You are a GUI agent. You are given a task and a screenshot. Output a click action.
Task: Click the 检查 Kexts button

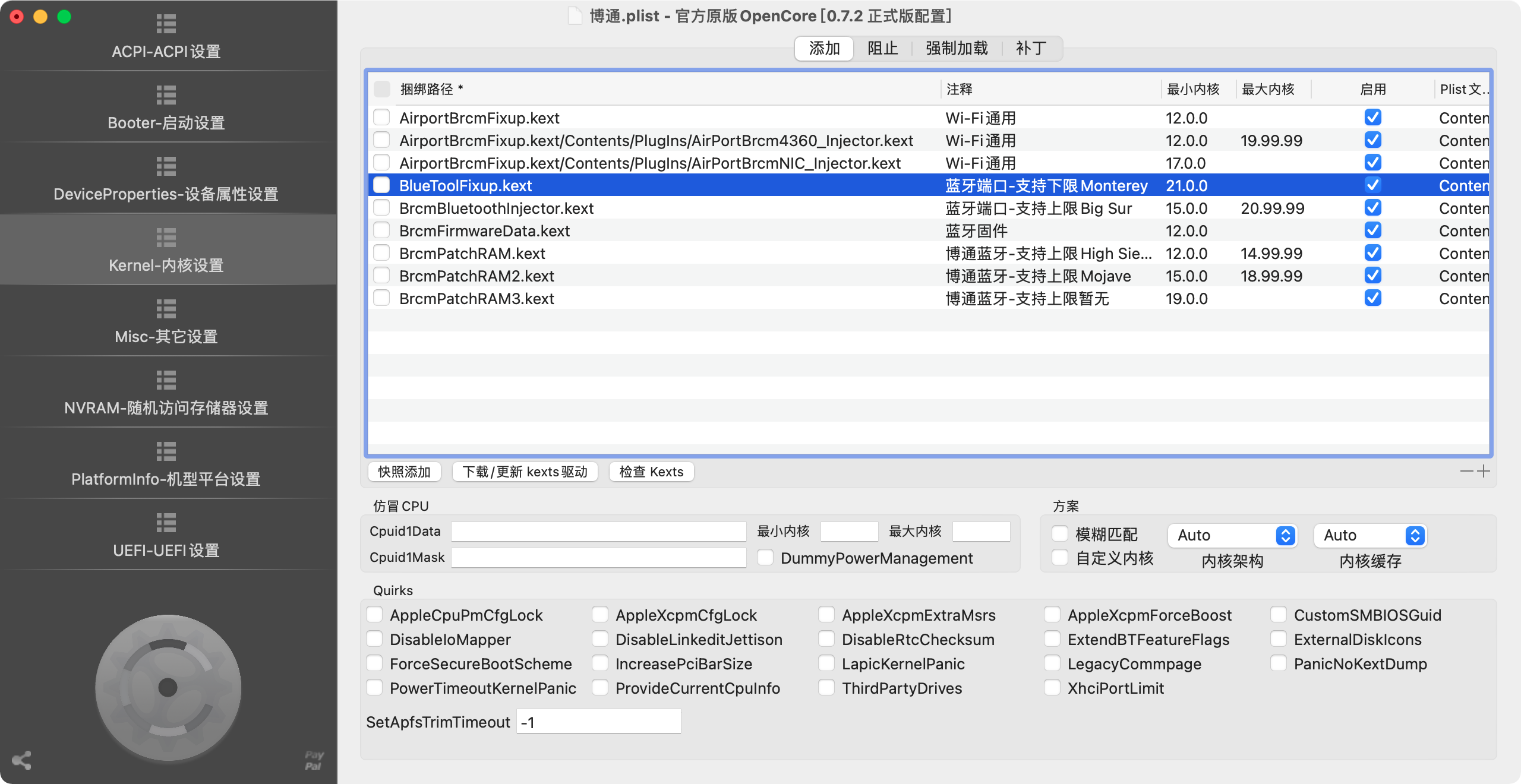point(651,472)
